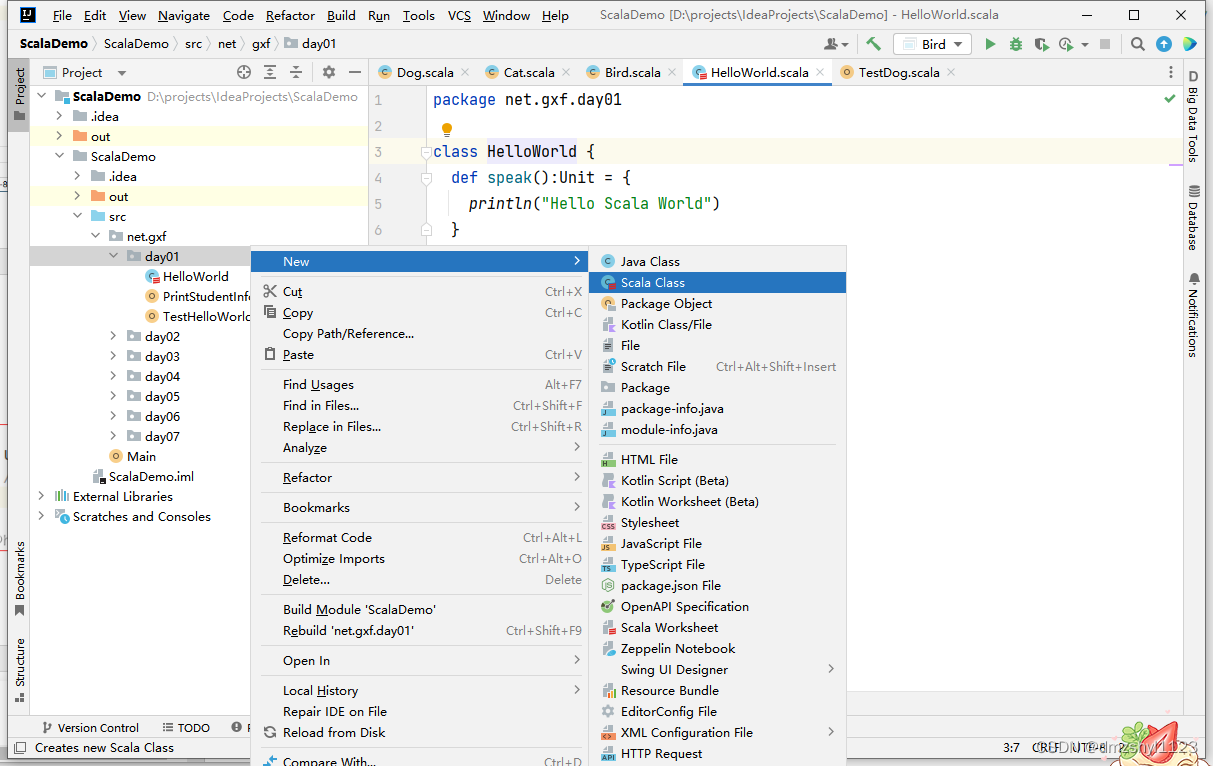This screenshot has width=1213, height=766.
Task: Click the gxf breadcrumb in the navigation bar
Action: pyautogui.click(x=261, y=44)
